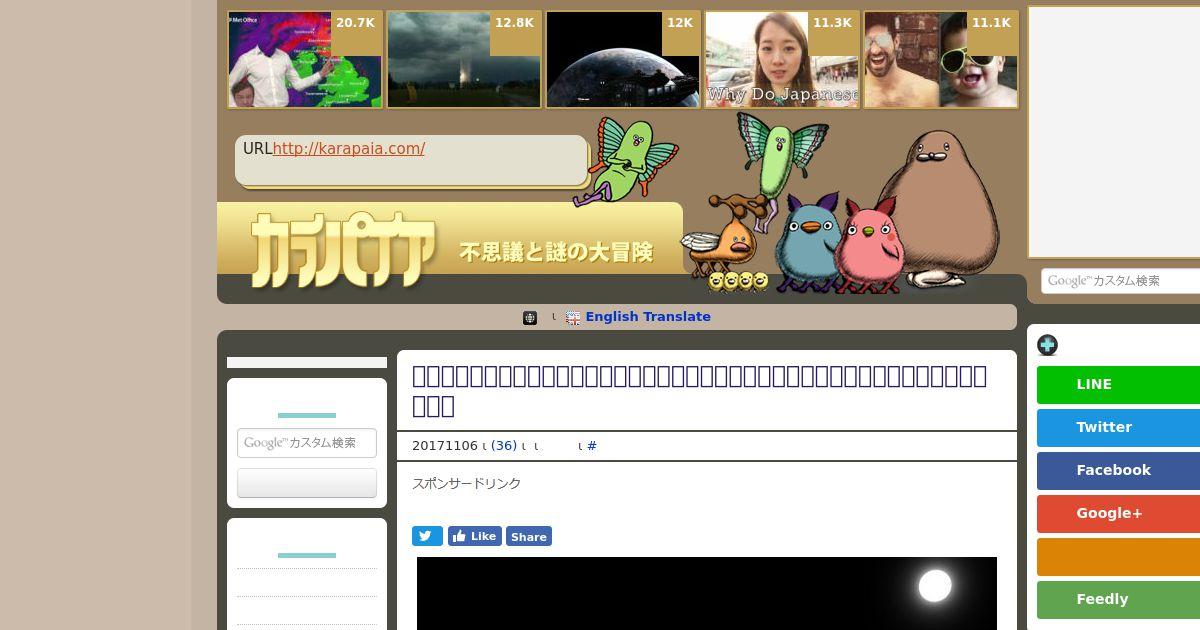The height and width of the screenshot is (630, 1200).
Task: Open the planet thumbnail with 12K
Action: pos(623,60)
